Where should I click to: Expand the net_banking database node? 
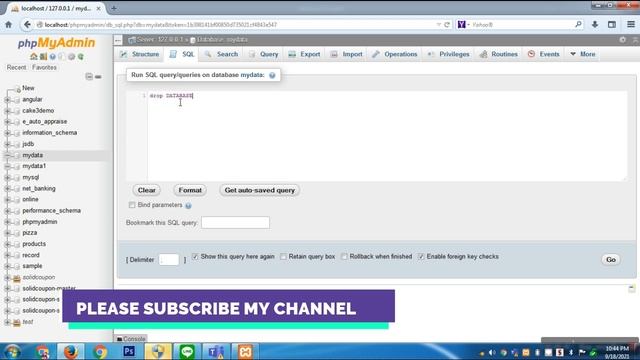click(x=7, y=189)
